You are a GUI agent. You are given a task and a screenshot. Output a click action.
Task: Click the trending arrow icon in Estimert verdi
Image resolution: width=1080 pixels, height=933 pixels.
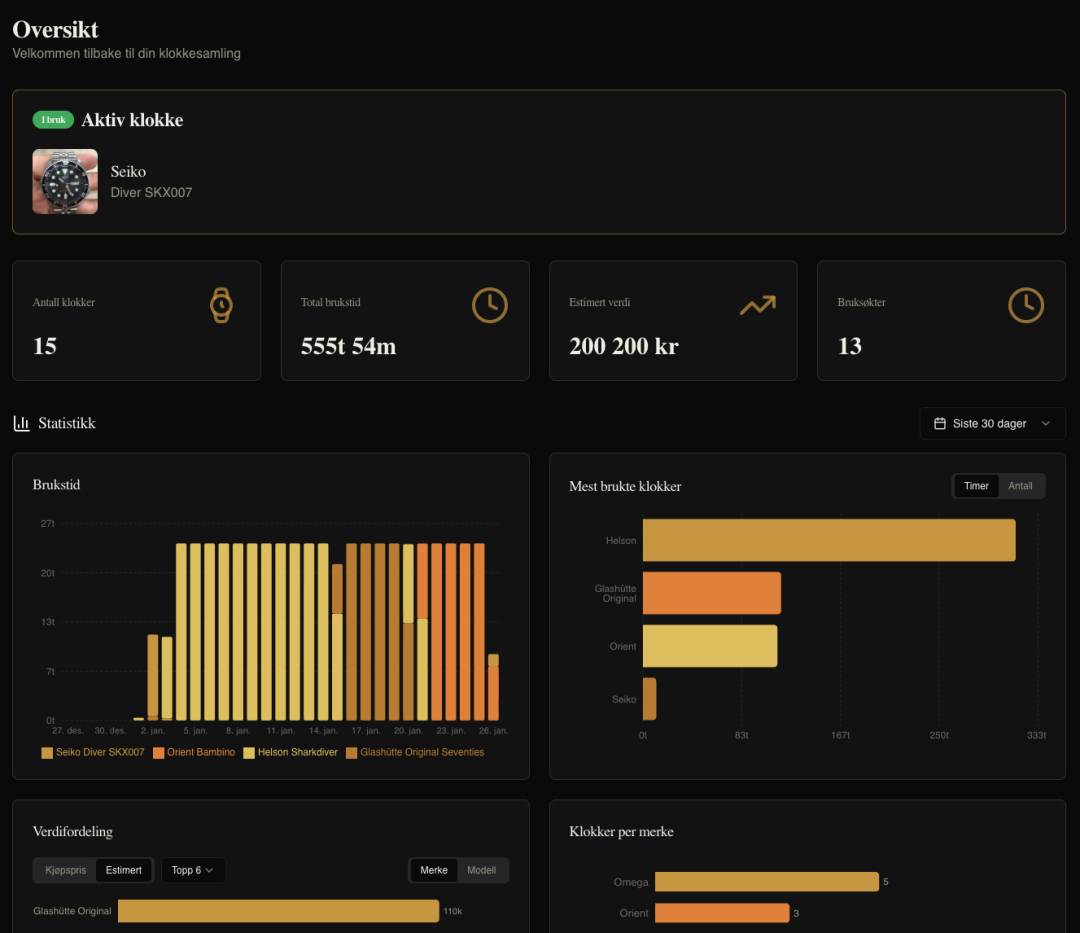click(x=758, y=305)
